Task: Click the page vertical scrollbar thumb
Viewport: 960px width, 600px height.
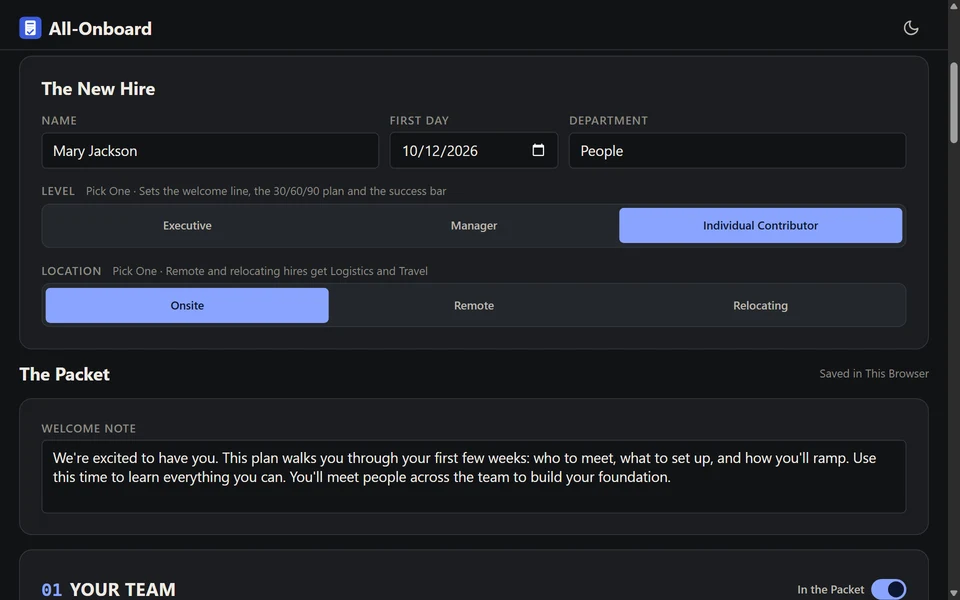Action: [x=953, y=103]
